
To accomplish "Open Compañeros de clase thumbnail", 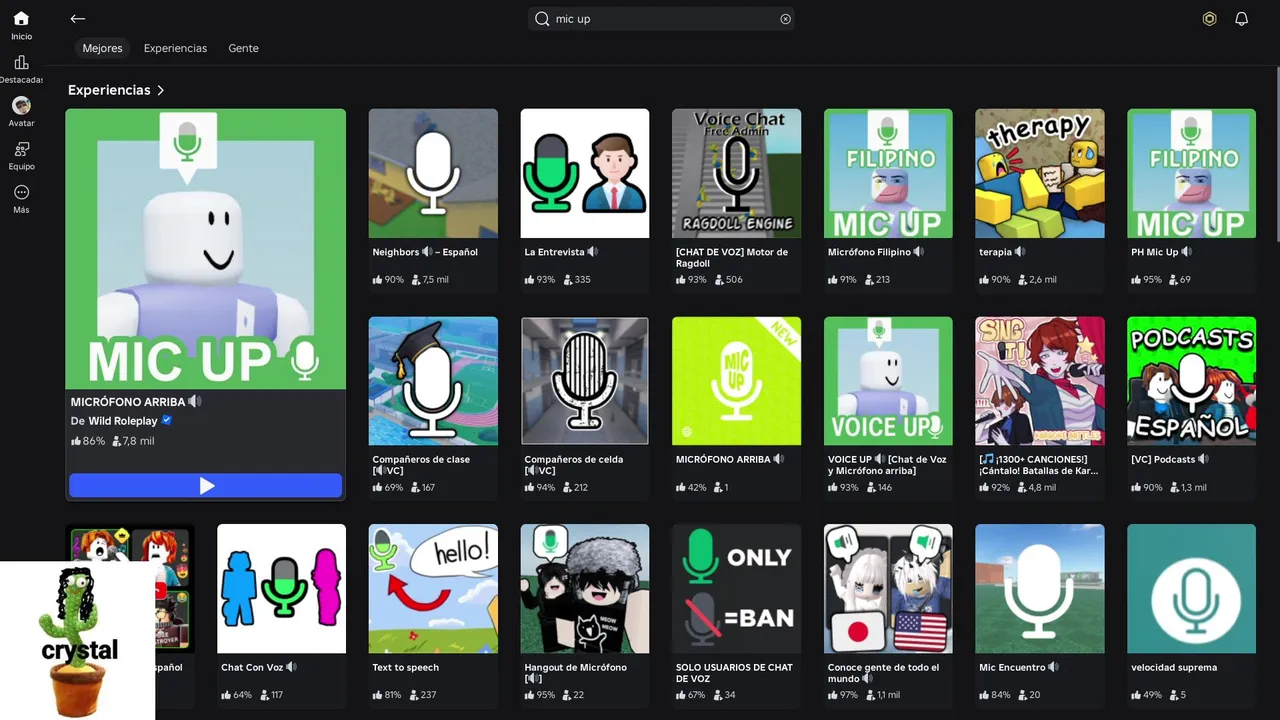I will point(433,381).
